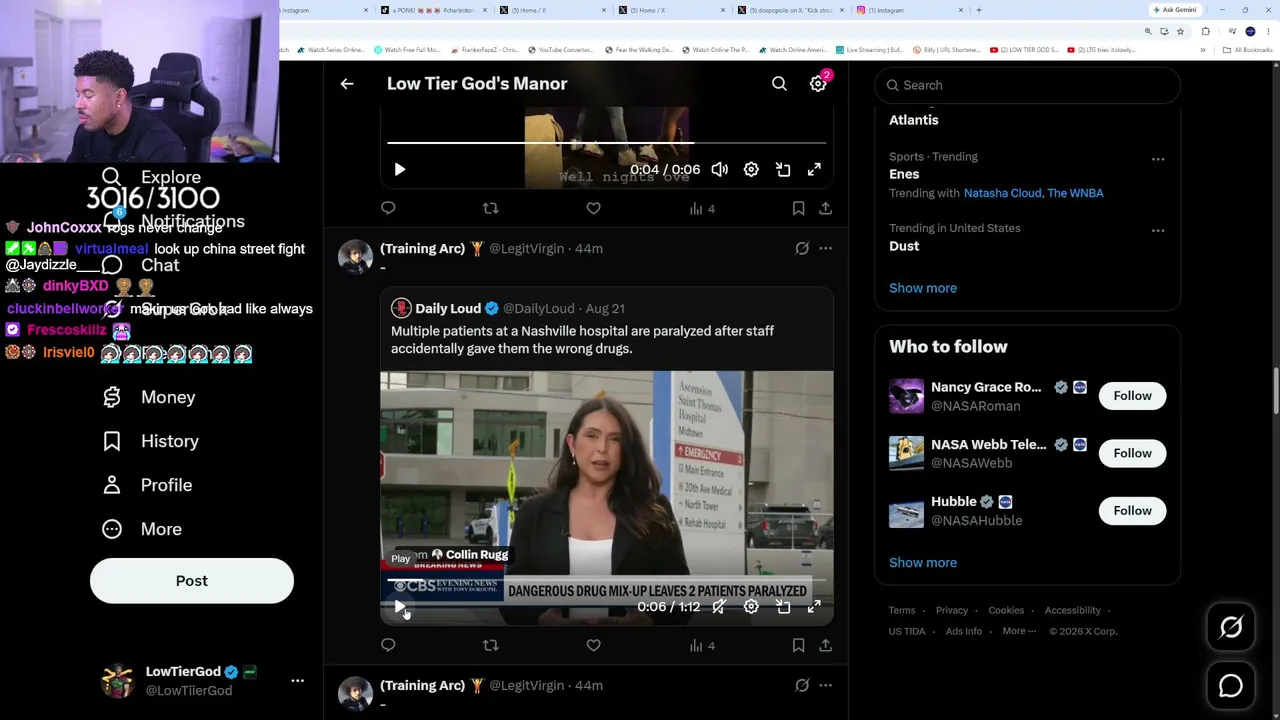This screenshot has height=720, width=1280.
Task: Like the top post with the 0:04 video
Action: [593, 208]
